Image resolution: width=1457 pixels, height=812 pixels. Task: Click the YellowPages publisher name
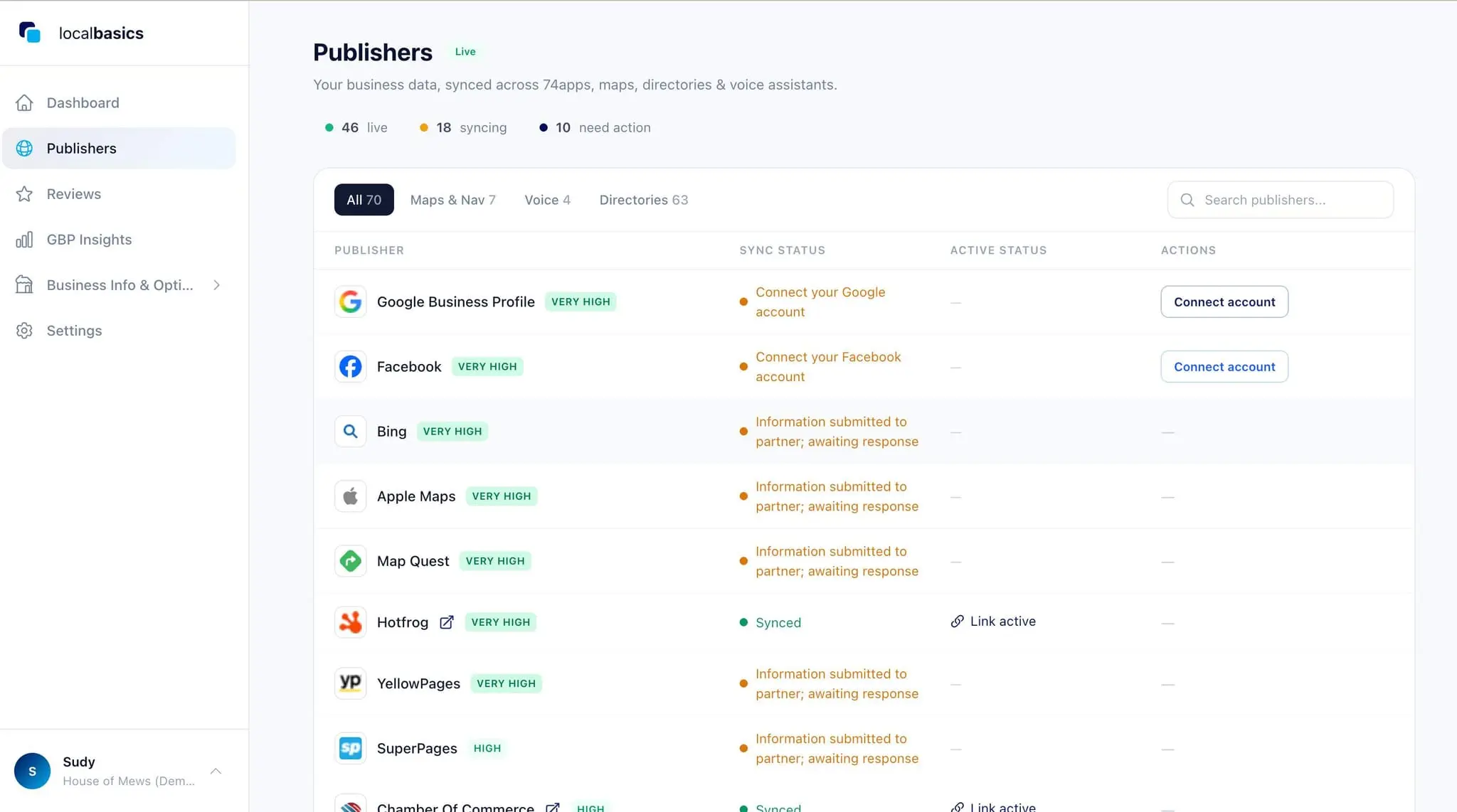418,683
